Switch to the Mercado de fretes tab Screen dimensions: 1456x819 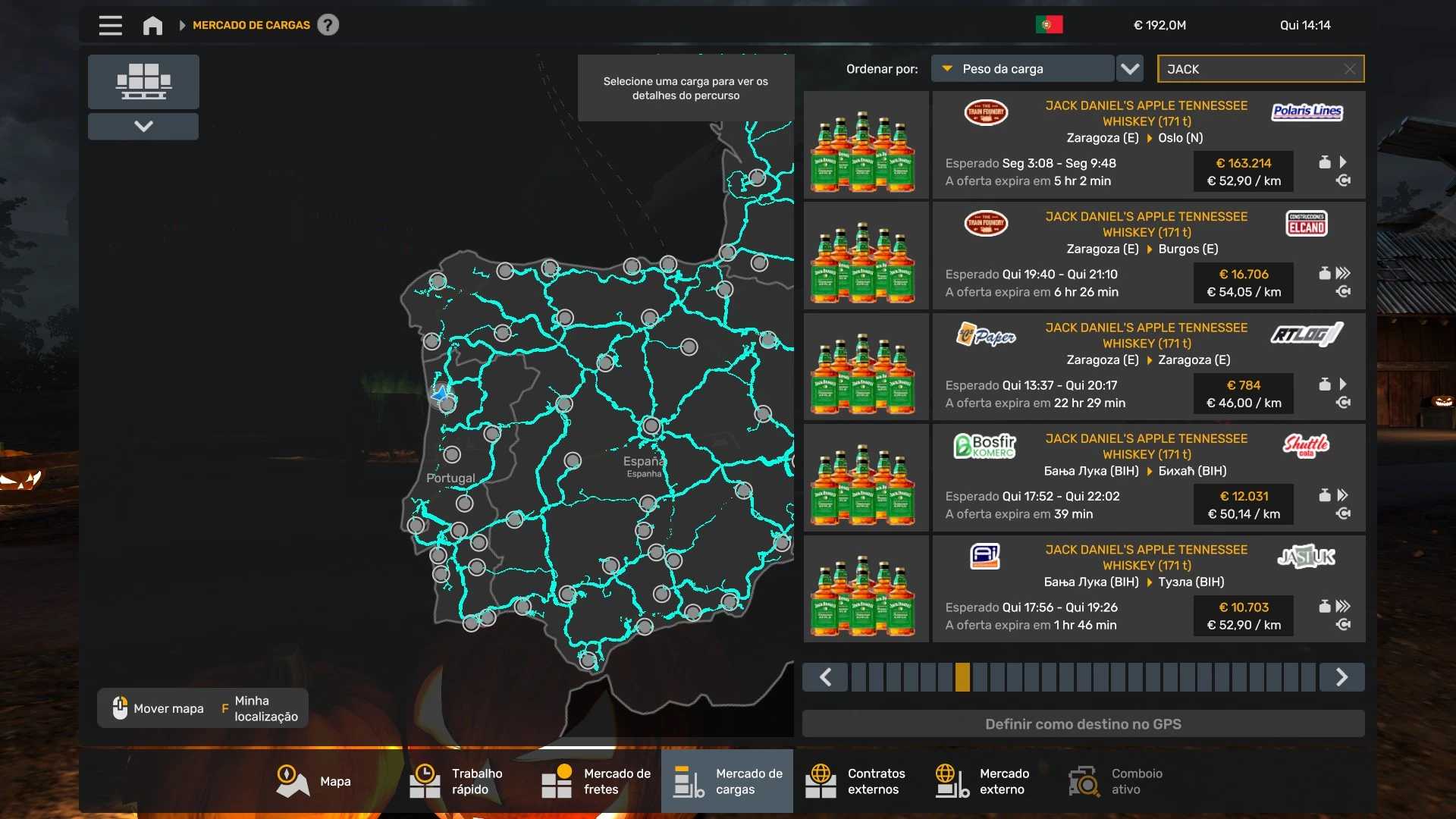pos(597,781)
